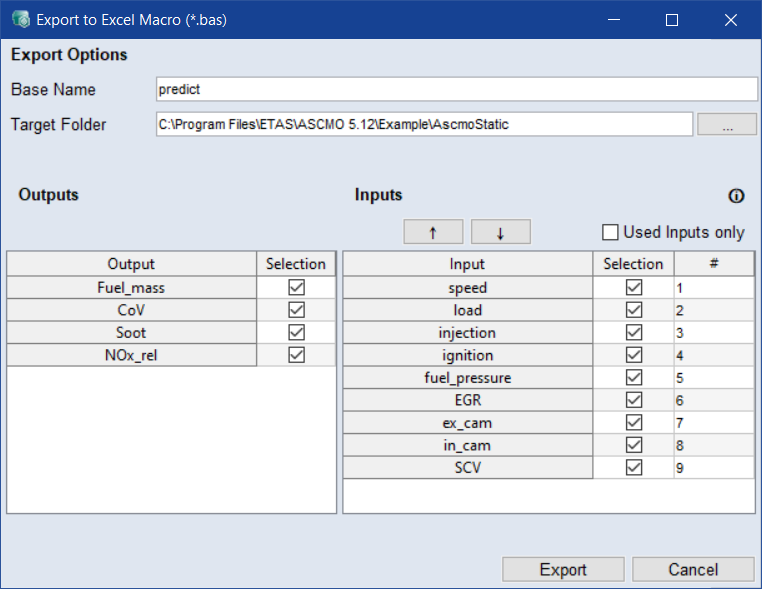Move selected input up with arrow button
762x589 pixels.
[x=433, y=232]
